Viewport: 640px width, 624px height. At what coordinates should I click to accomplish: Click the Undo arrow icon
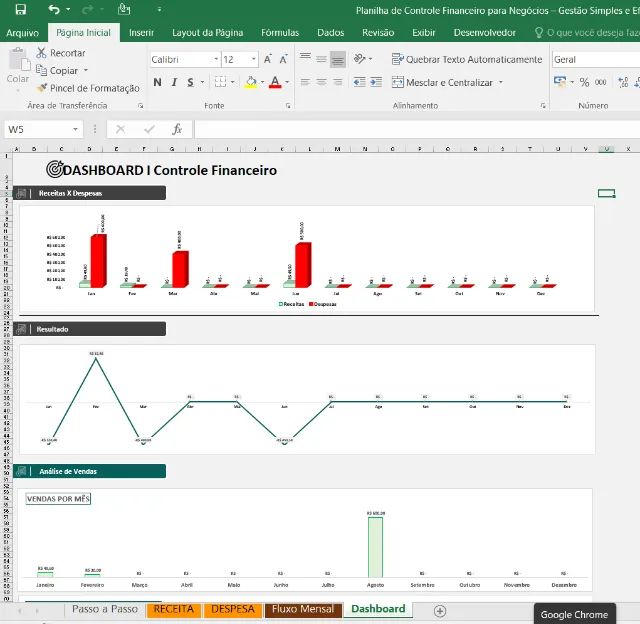(54, 9)
